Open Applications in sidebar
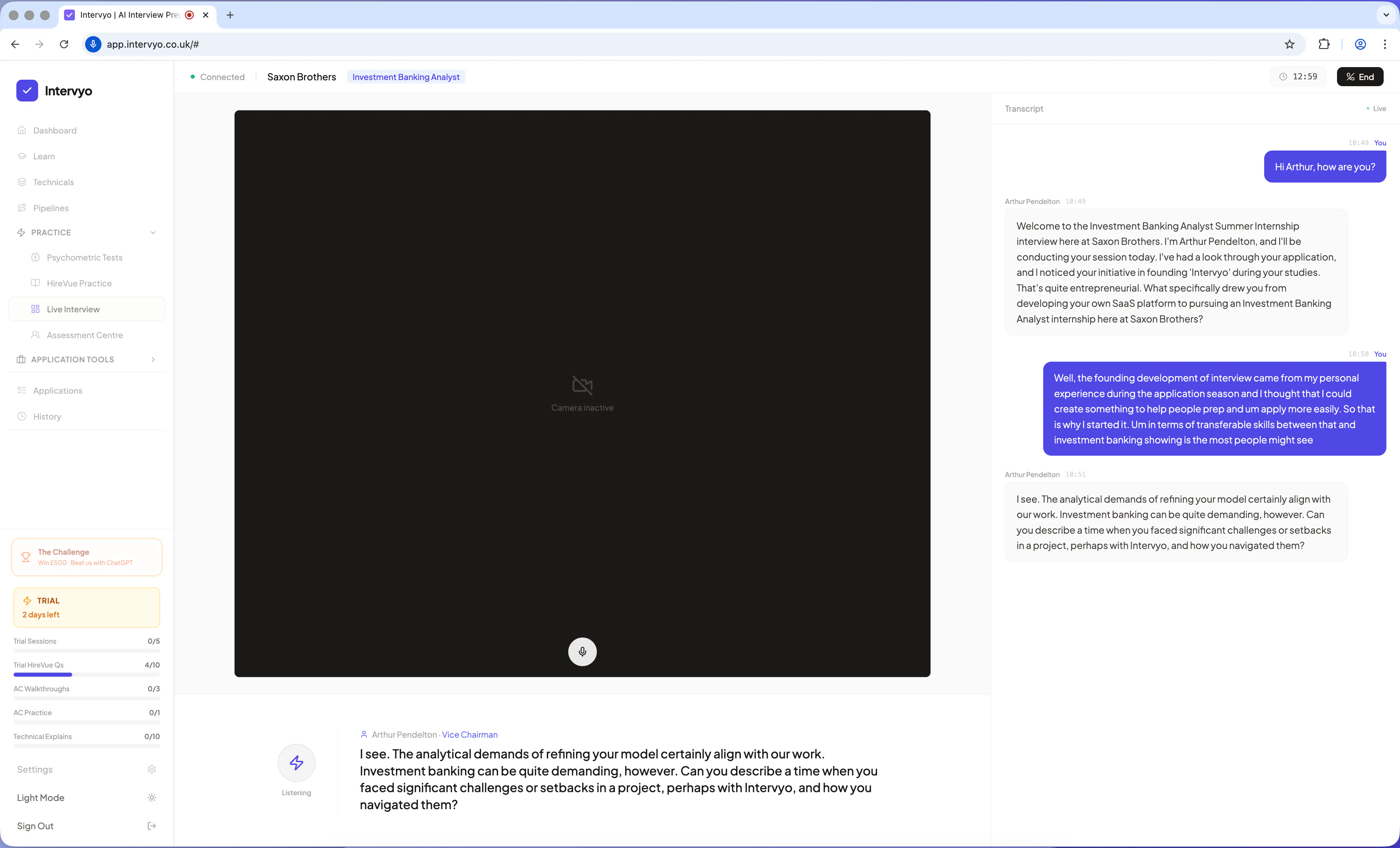 coord(87,391)
